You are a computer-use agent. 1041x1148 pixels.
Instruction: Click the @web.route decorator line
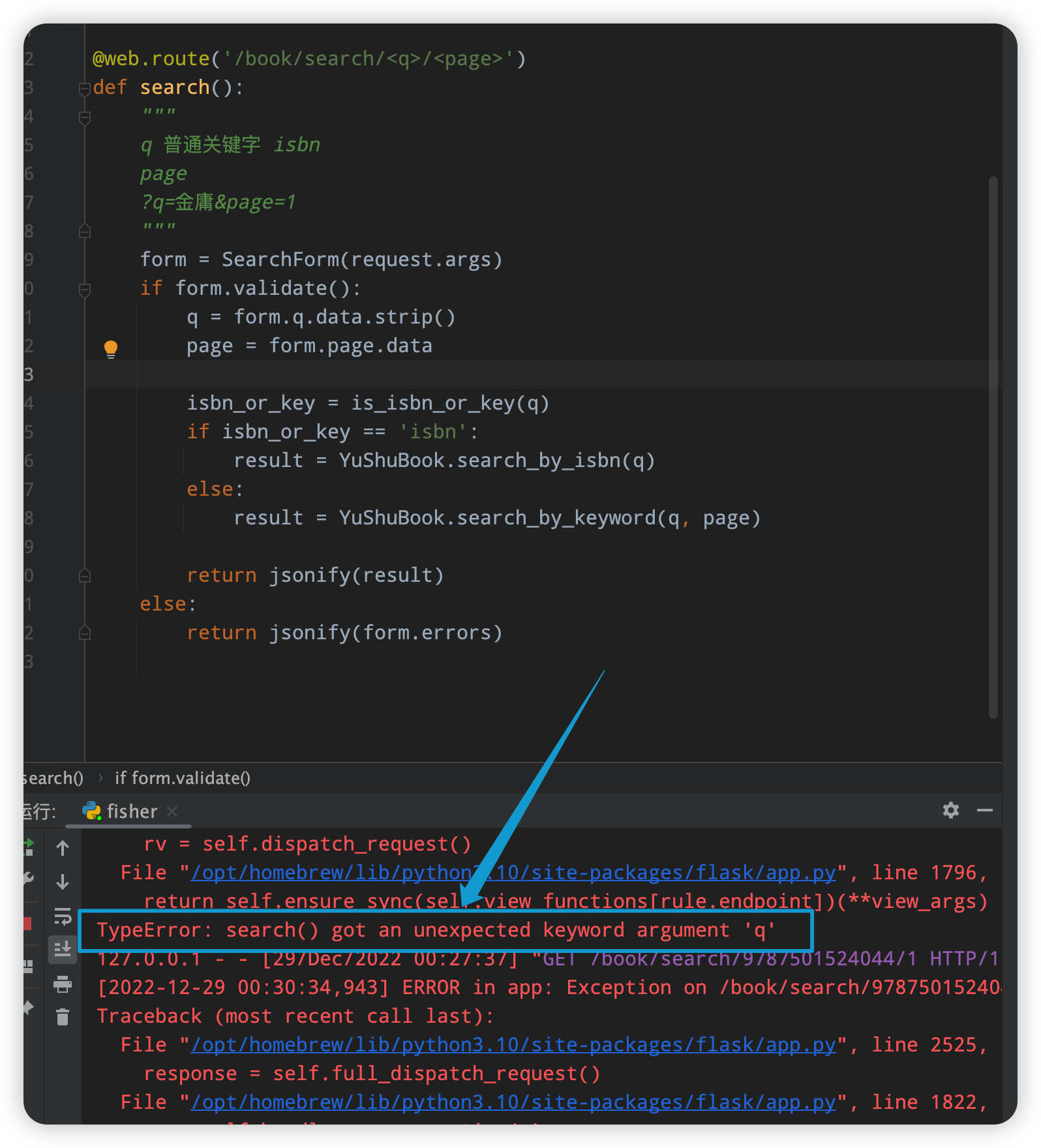309,59
